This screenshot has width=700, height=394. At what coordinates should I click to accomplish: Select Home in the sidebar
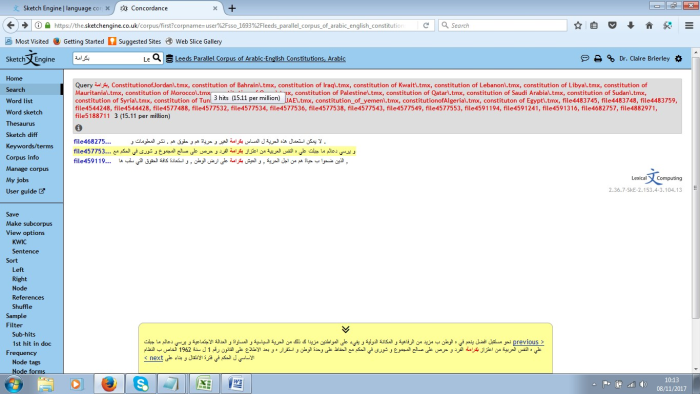(14, 78)
